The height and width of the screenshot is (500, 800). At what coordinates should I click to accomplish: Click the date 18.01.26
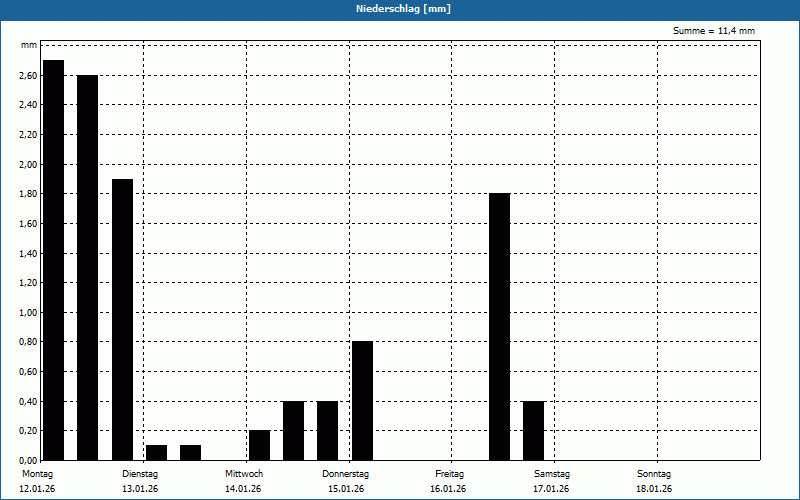coord(654,489)
